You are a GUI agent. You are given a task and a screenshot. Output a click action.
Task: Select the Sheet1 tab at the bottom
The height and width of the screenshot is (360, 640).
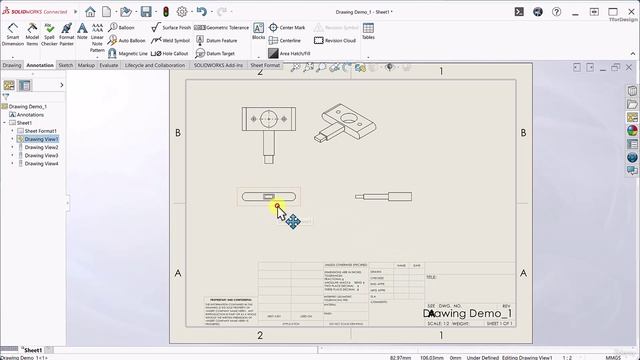[x=33, y=350]
